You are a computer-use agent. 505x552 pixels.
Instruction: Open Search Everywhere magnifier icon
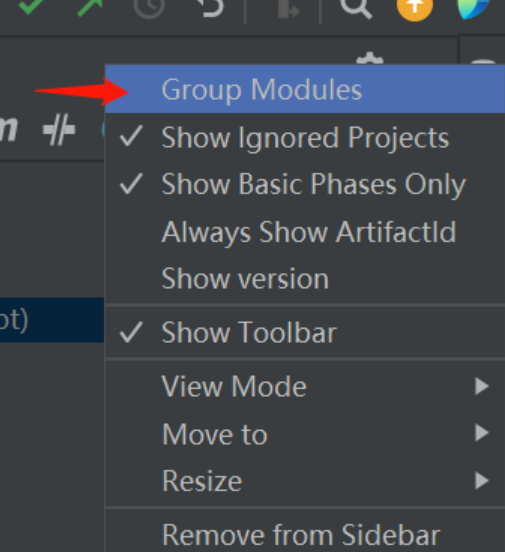(x=356, y=8)
